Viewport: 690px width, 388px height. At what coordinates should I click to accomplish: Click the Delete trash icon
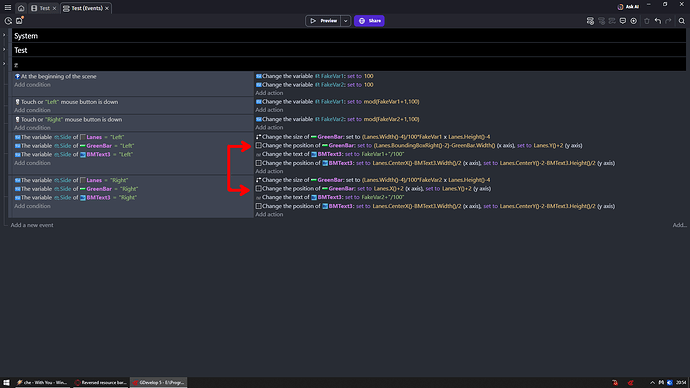click(647, 21)
